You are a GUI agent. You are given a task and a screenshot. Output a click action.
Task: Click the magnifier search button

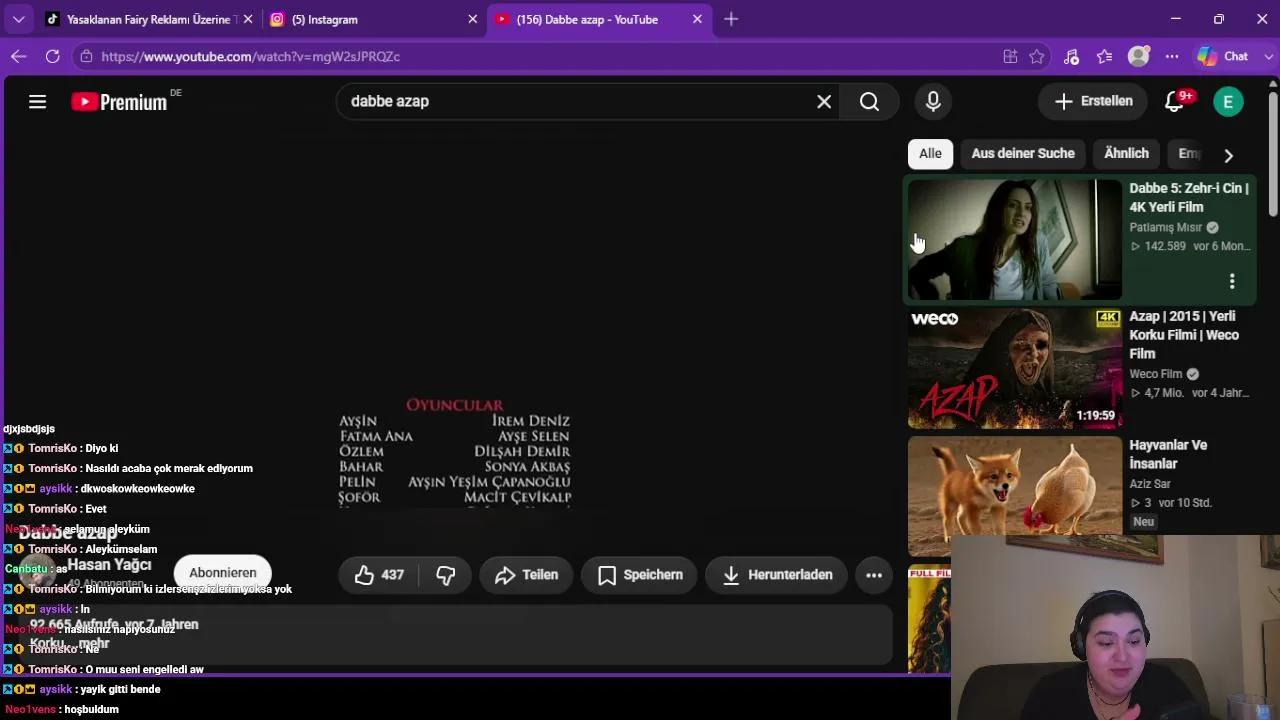(869, 101)
